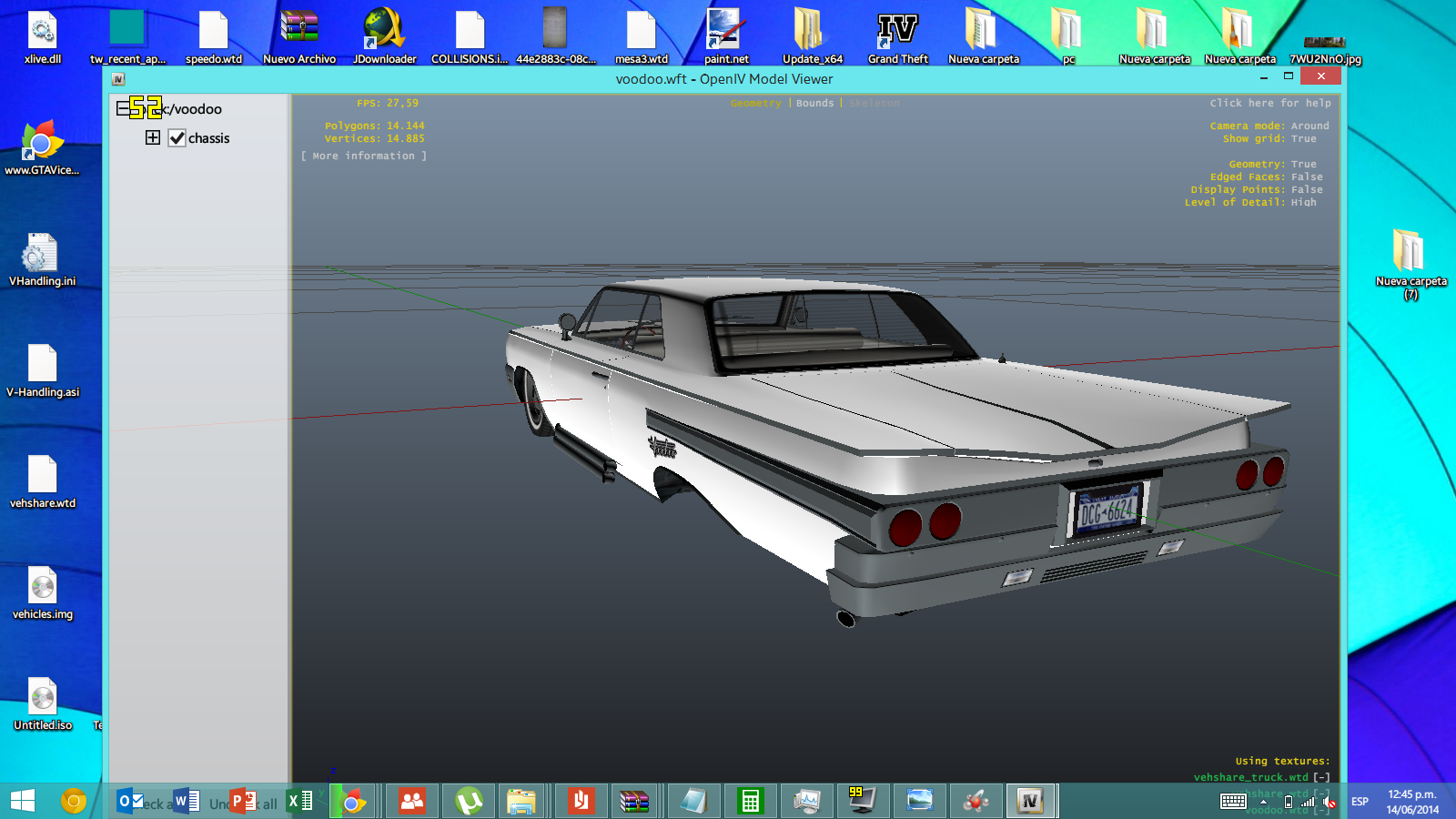Click the 'FPS: 27,59' counter
Image resolution: width=1456 pixels, height=819 pixels.
click(388, 104)
